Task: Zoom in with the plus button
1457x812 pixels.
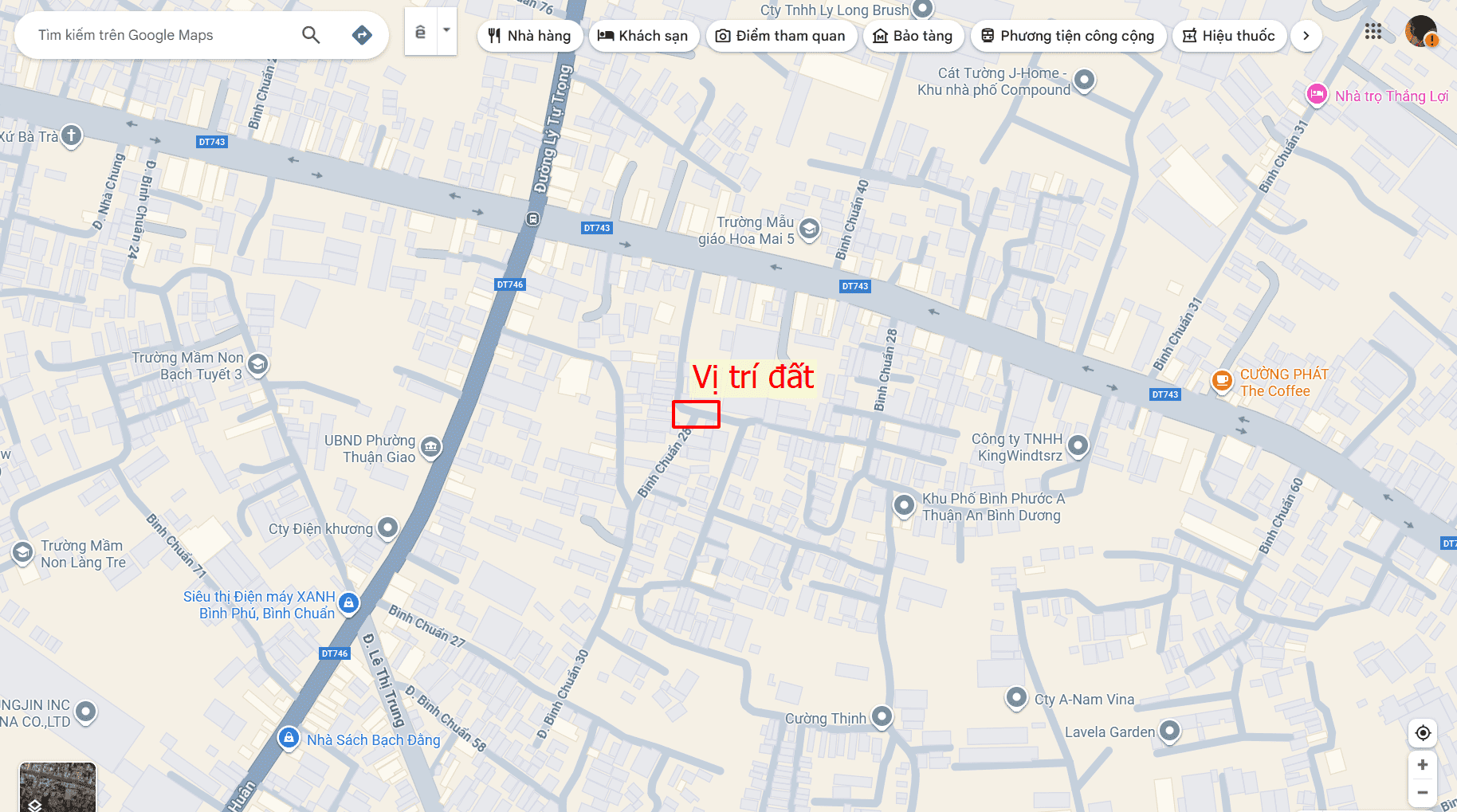Action: (1423, 765)
